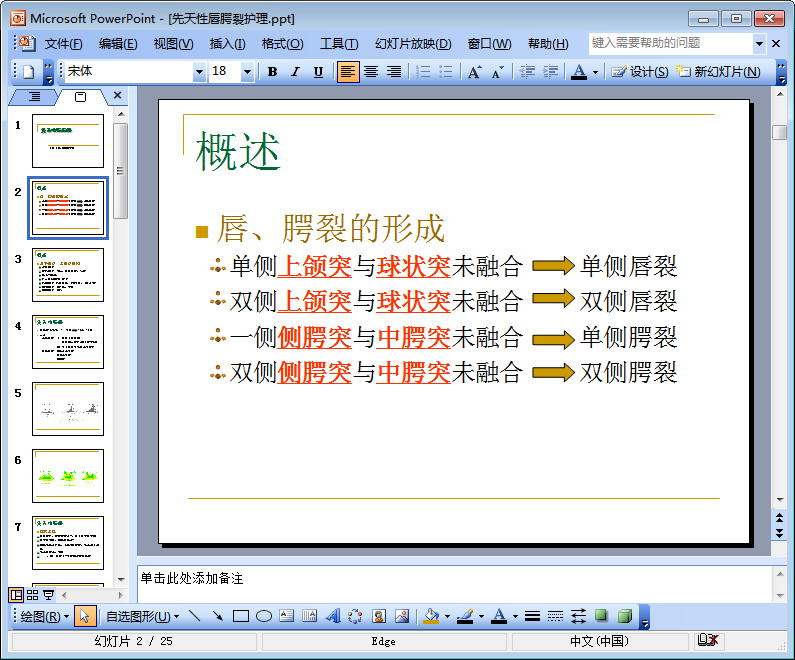
Task: Open the Slide Sorter view
Action: coord(32,595)
